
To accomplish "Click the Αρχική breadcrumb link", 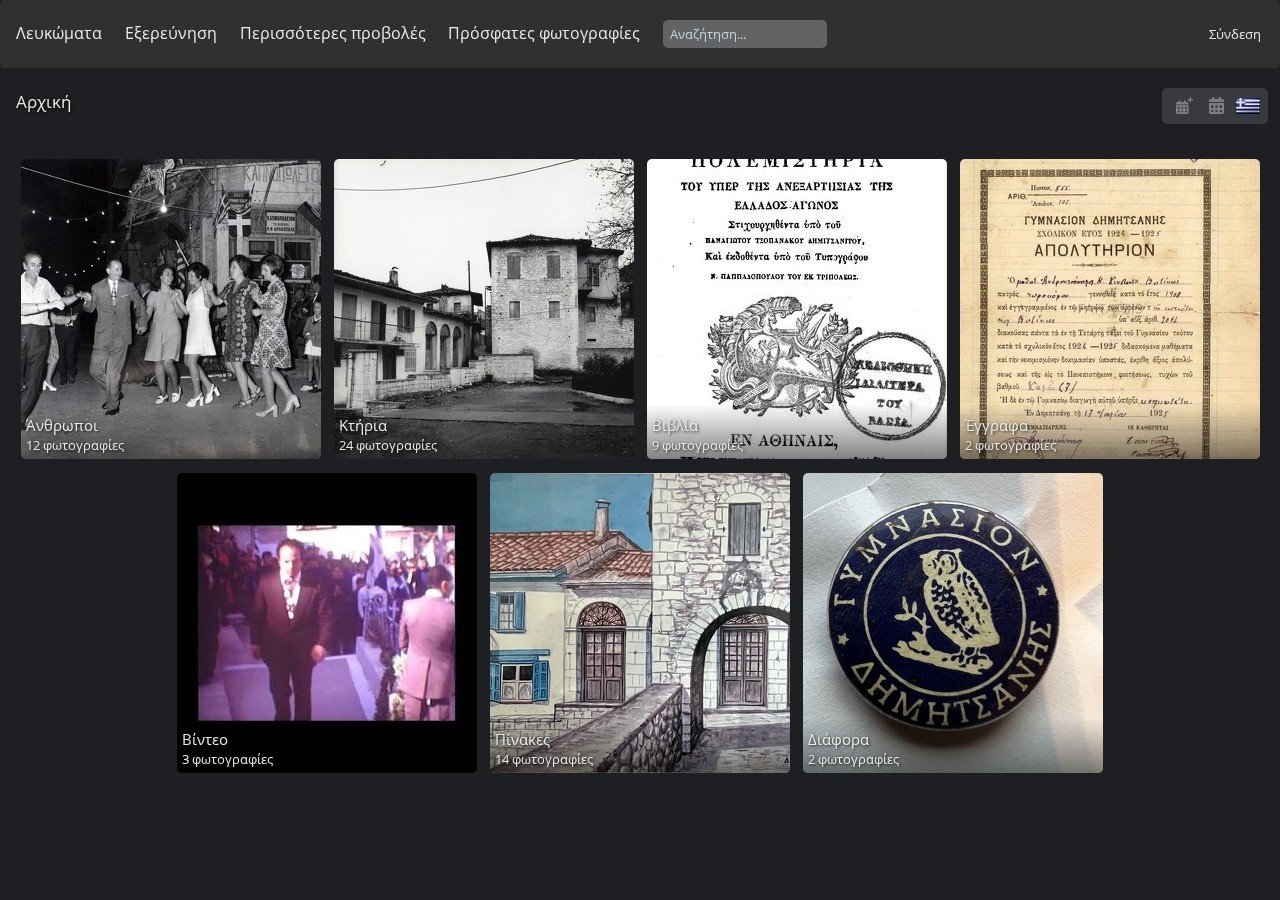I will pos(43,102).
